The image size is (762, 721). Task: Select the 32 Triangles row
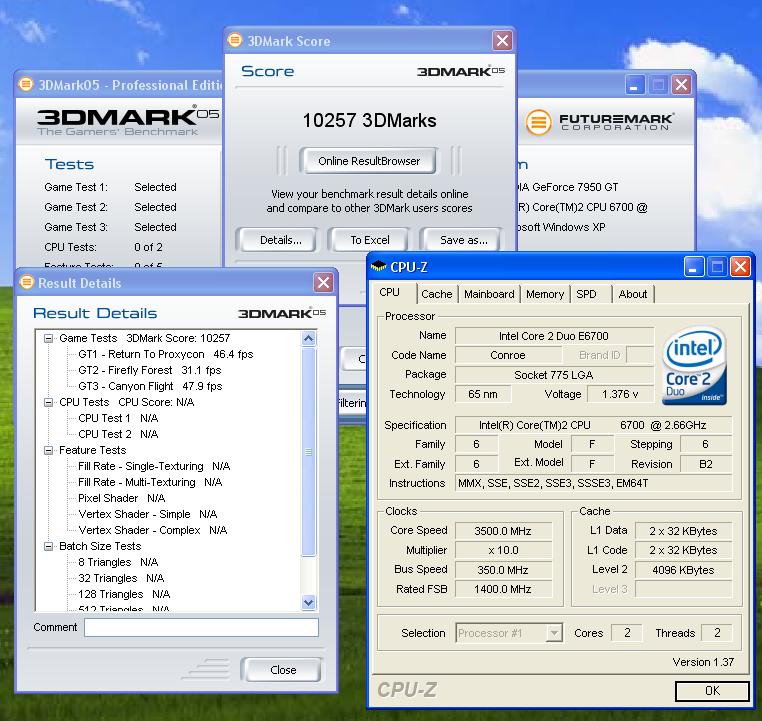pos(121,579)
